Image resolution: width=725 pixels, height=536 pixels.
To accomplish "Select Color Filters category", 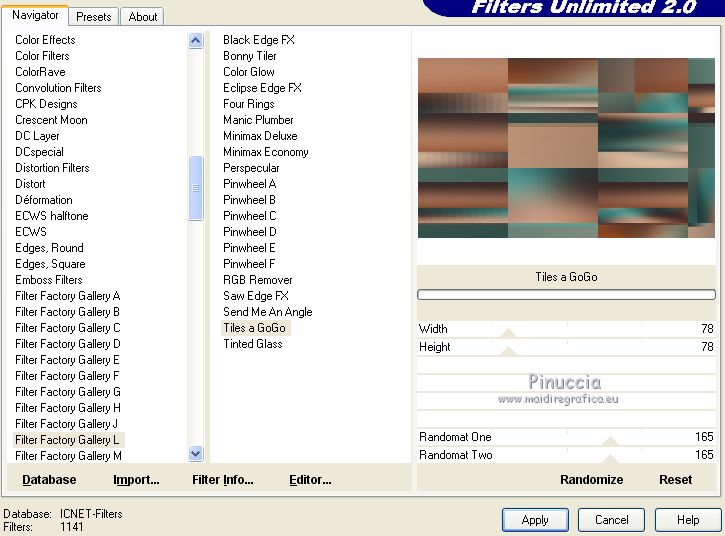I will click(42, 56).
